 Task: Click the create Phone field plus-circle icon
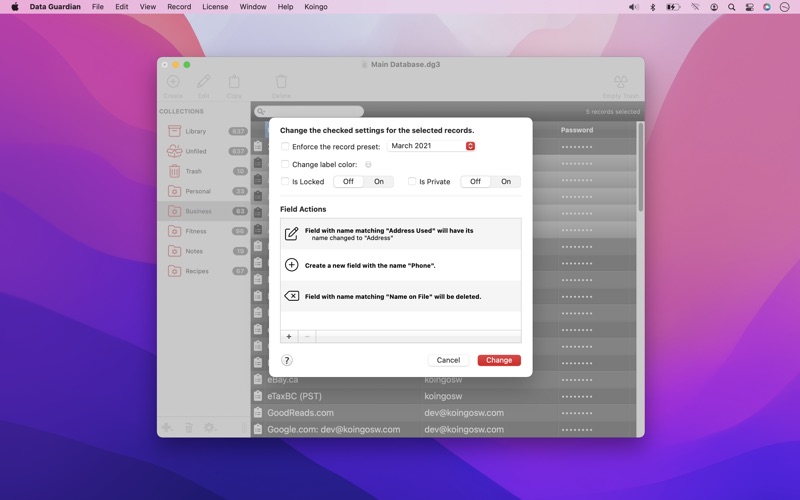pos(291,265)
